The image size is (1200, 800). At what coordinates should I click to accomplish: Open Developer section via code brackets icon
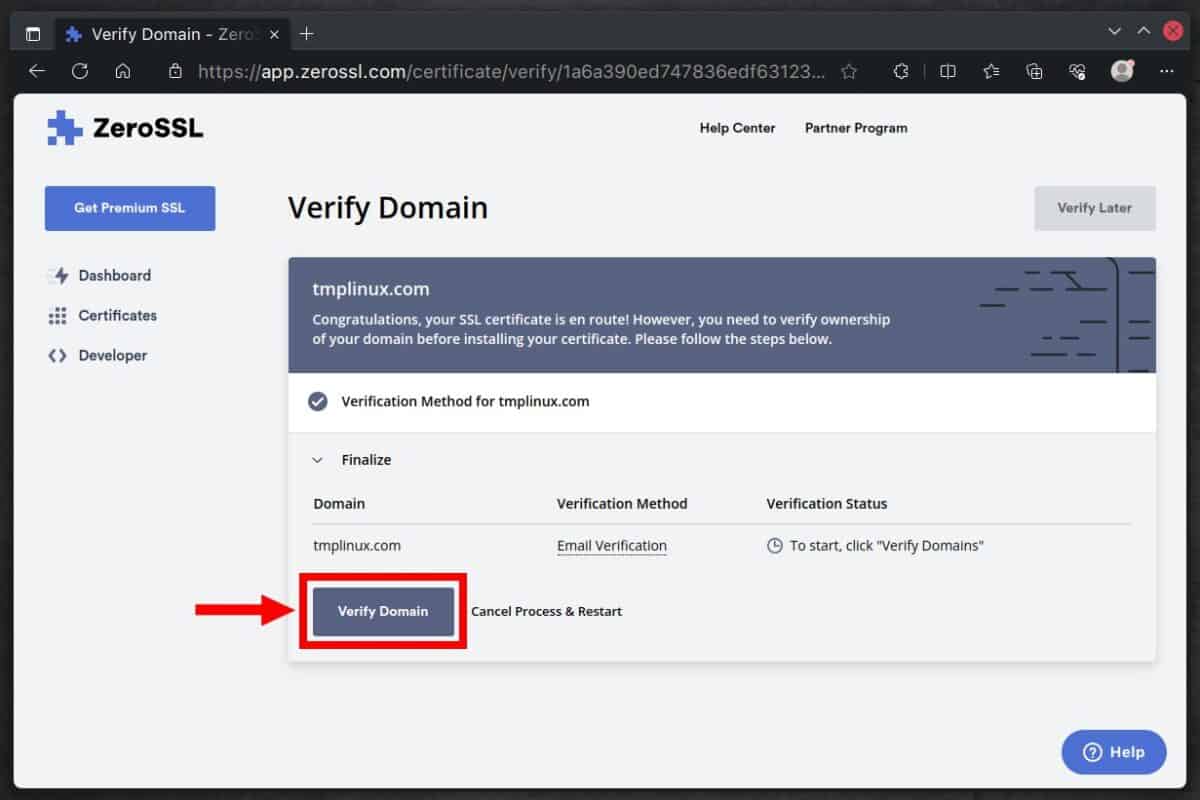[x=57, y=355]
